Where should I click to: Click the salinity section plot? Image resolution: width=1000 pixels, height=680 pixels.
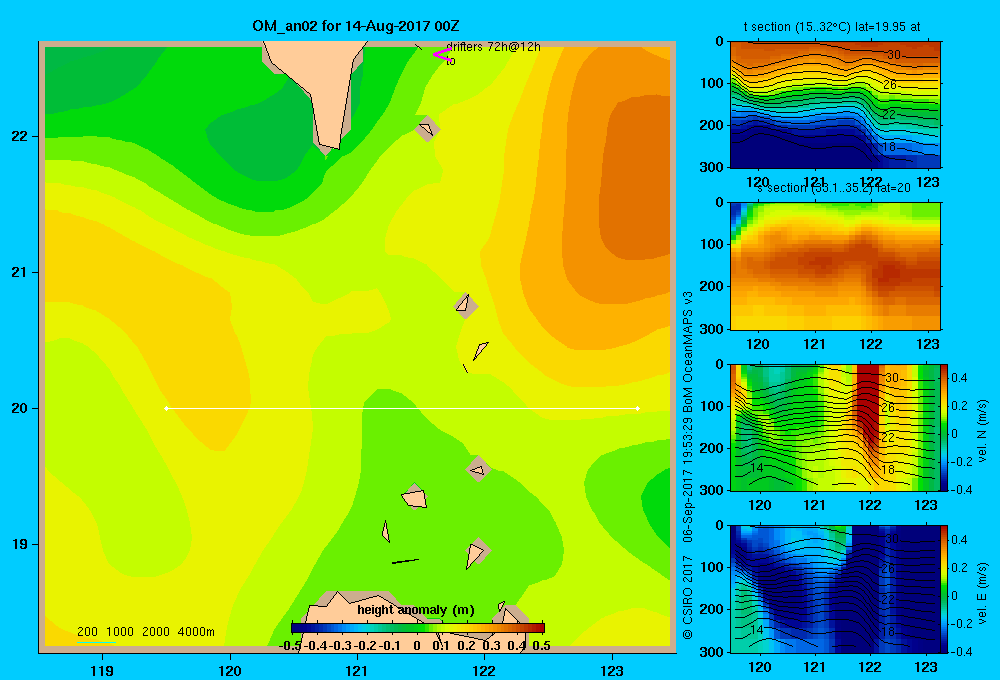click(x=835, y=266)
